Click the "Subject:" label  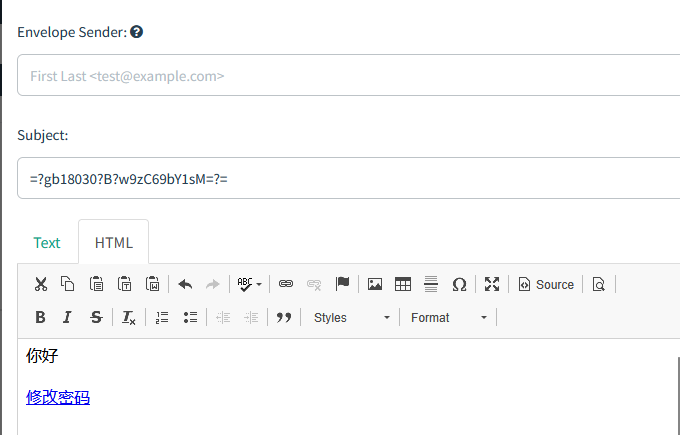[42, 135]
